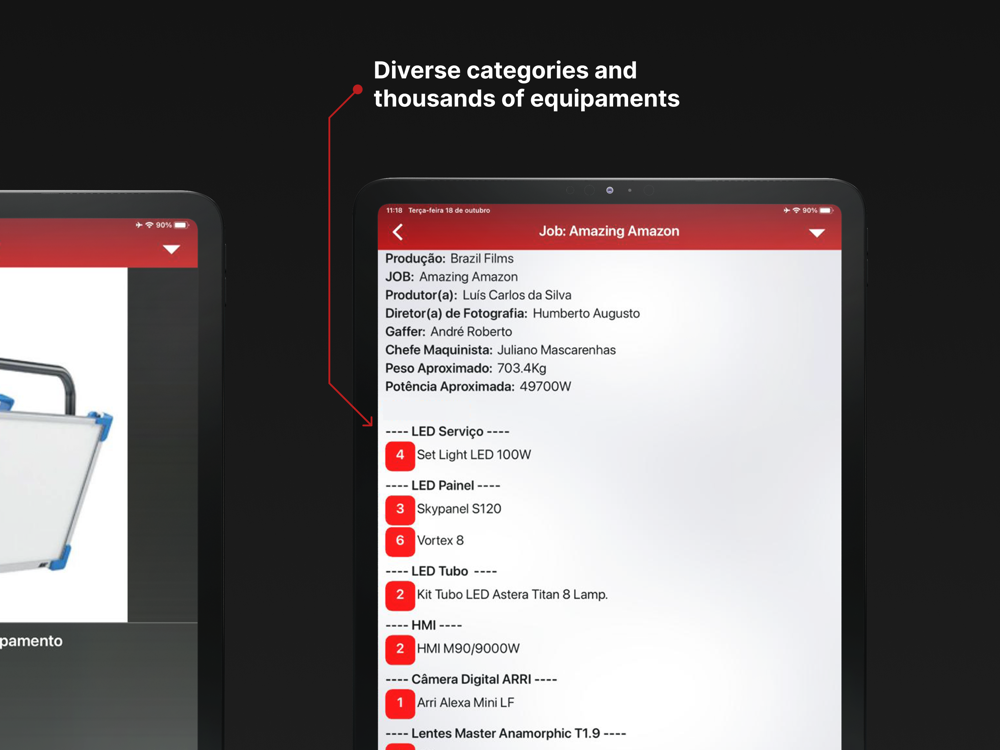Click Produtor(a): Luís Carlos da Silva line

pyautogui.click(x=478, y=295)
